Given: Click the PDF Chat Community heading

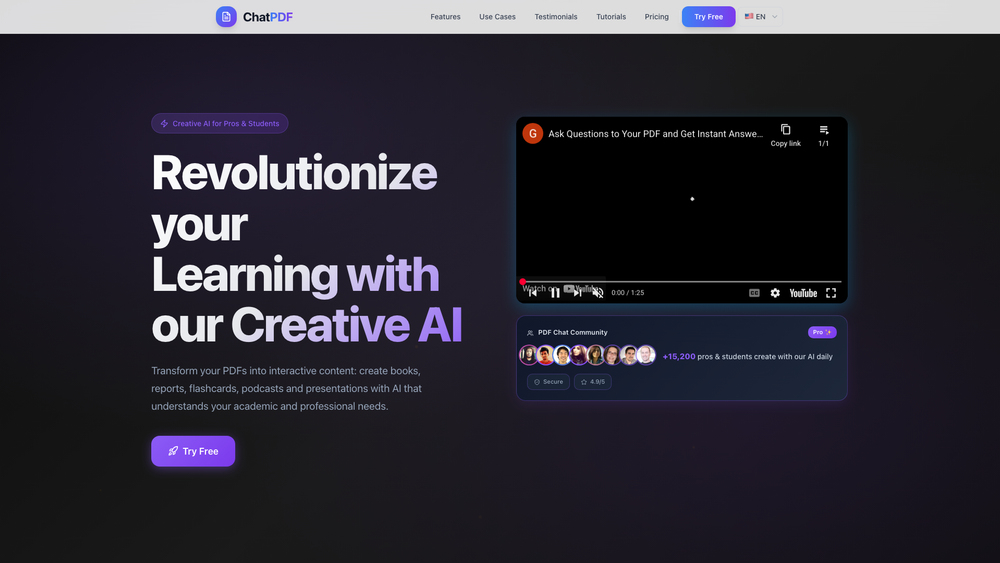Looking at the screenshot, I should [573, 332].
